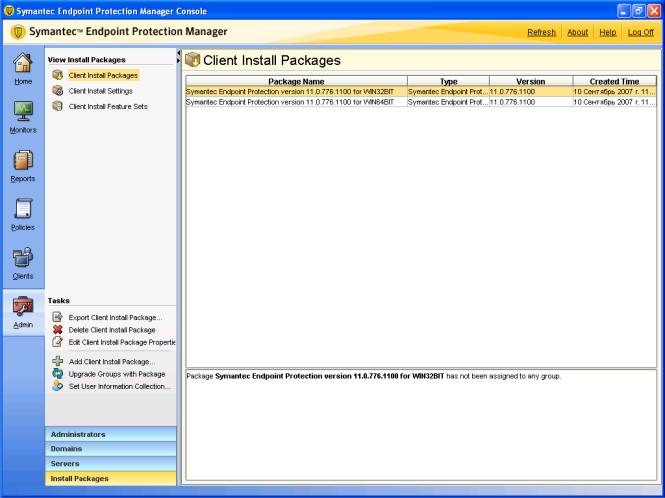Image resolution: width=665 pixels, height=498 pixels.
Task: Click the Log Off link
Action: (640, 32)
